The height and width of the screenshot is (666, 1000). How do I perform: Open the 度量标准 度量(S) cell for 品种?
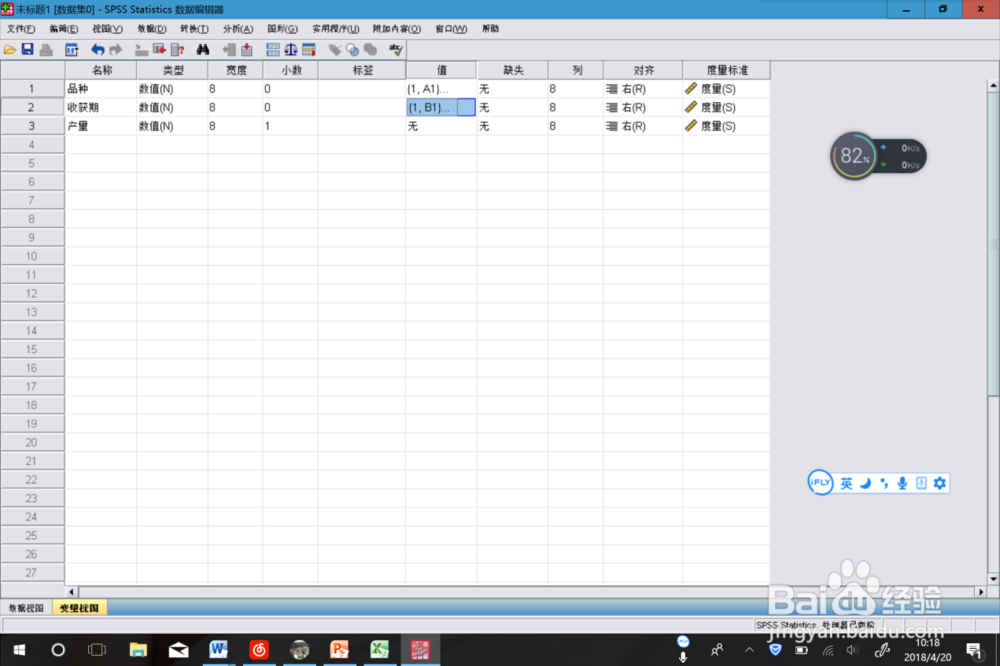(x=726, y=89)
